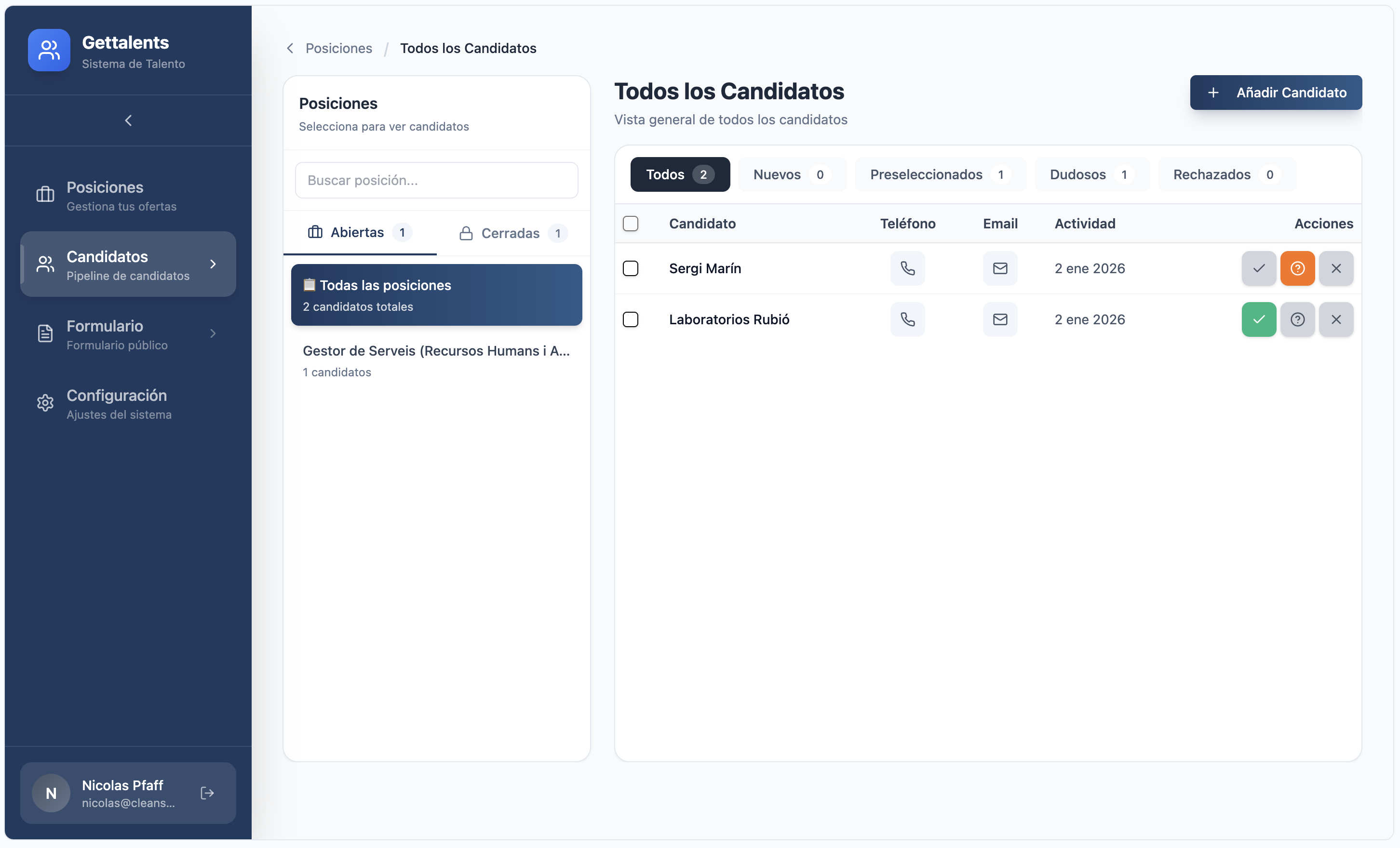The width and height of the screenshot is (1400, 848).
Task: Toggle the select-all candidates checkbox
Action: click(x=630, y=223)
